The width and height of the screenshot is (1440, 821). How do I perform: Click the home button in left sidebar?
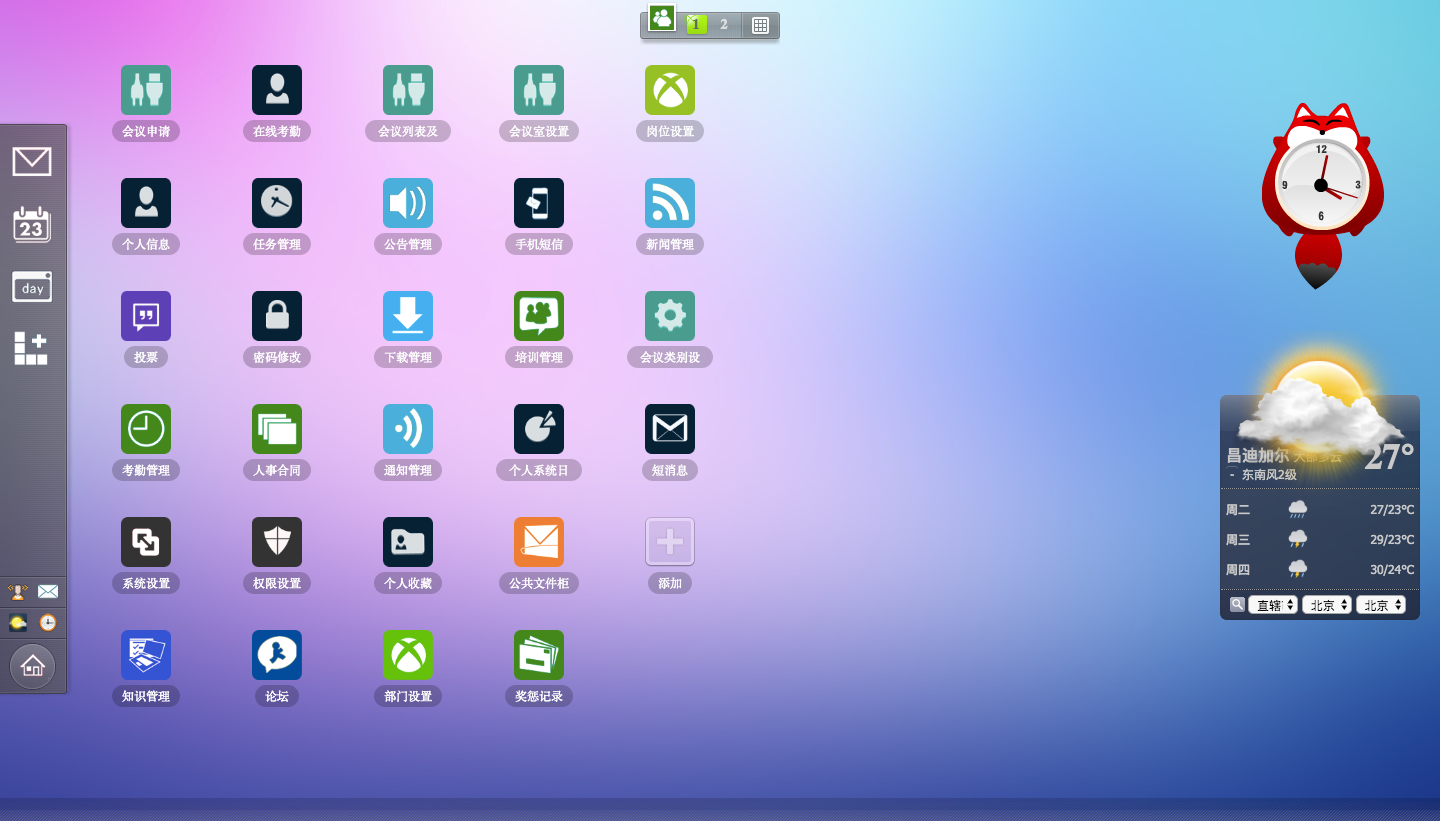(32, 665)
